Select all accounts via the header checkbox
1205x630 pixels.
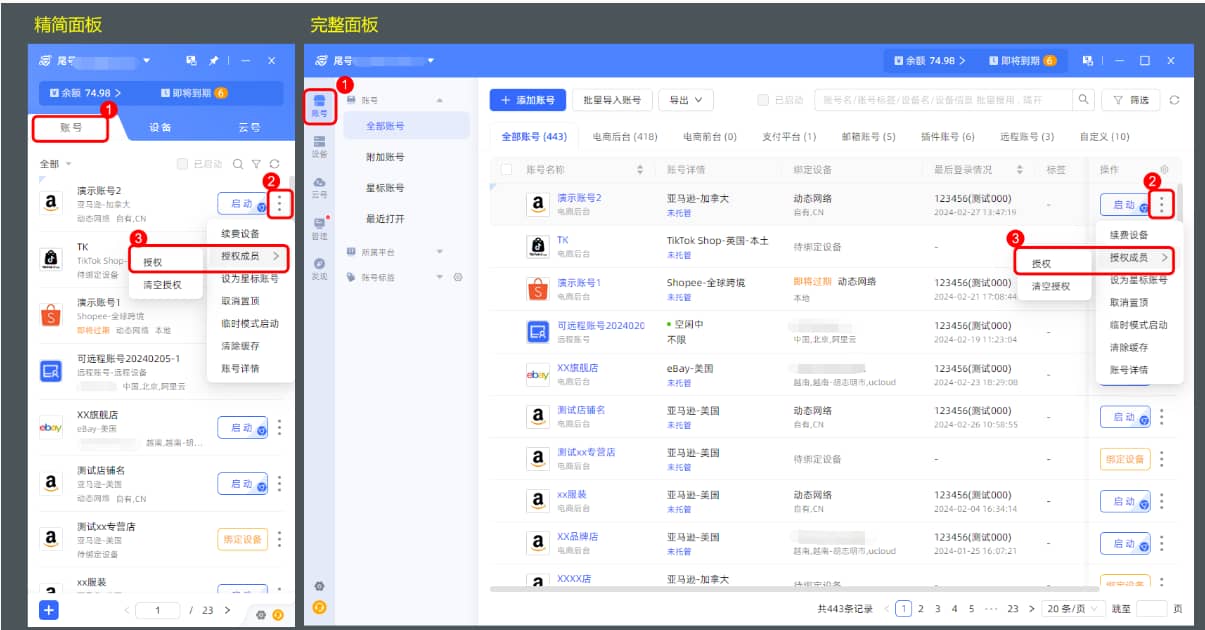click(x=507, y=169)
